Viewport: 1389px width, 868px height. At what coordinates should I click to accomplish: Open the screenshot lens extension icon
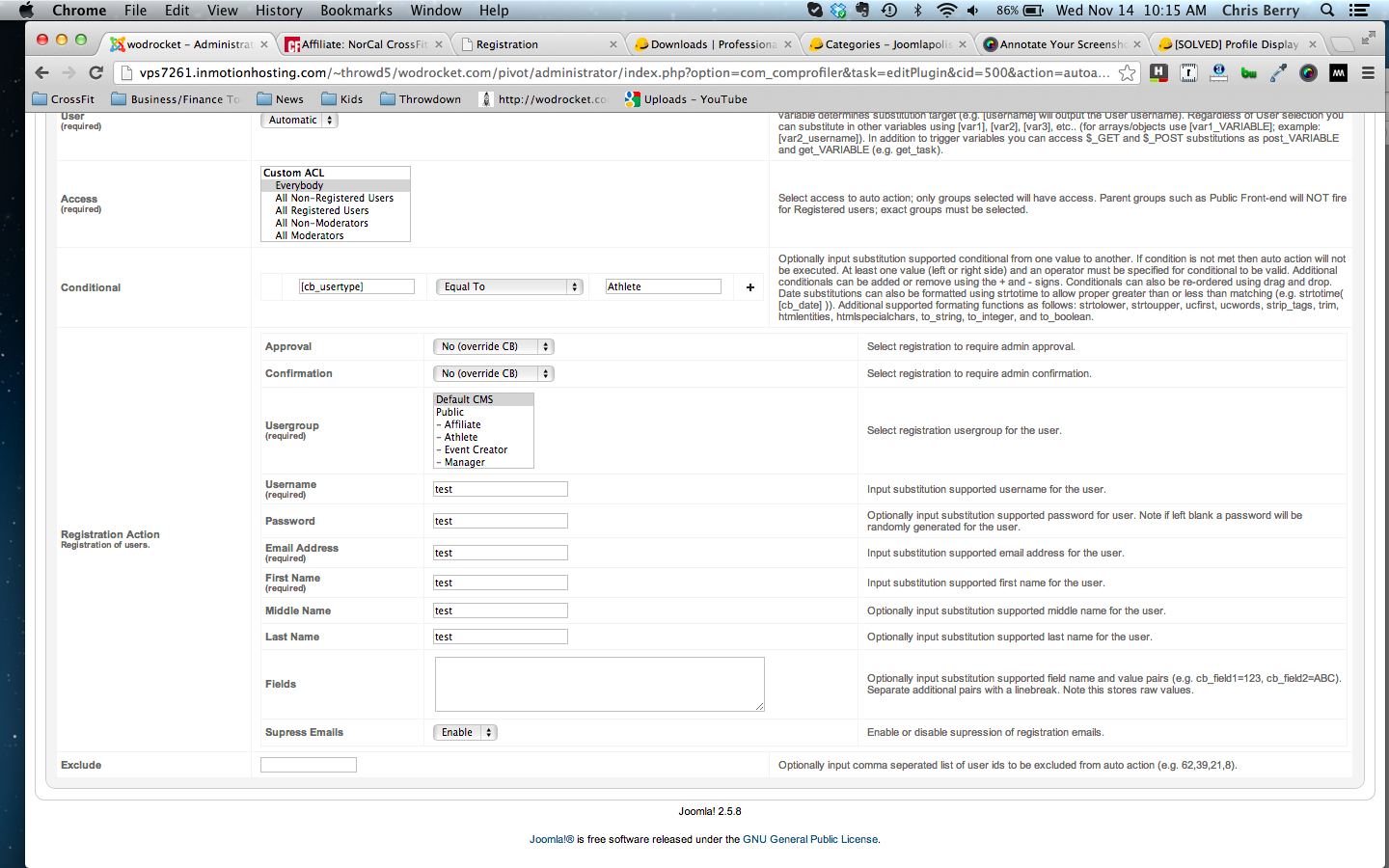[x=1309, y=72]
